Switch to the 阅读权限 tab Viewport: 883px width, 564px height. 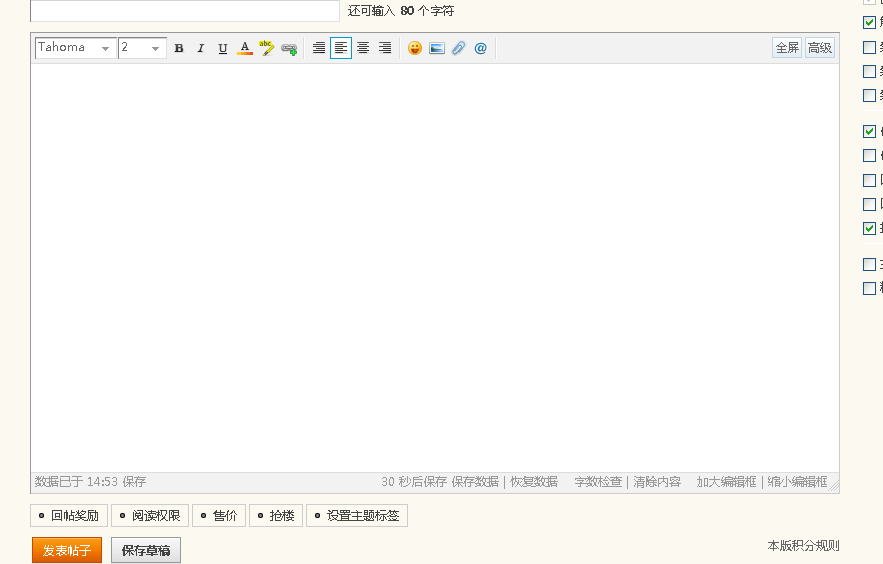click(x=149, y=516)
